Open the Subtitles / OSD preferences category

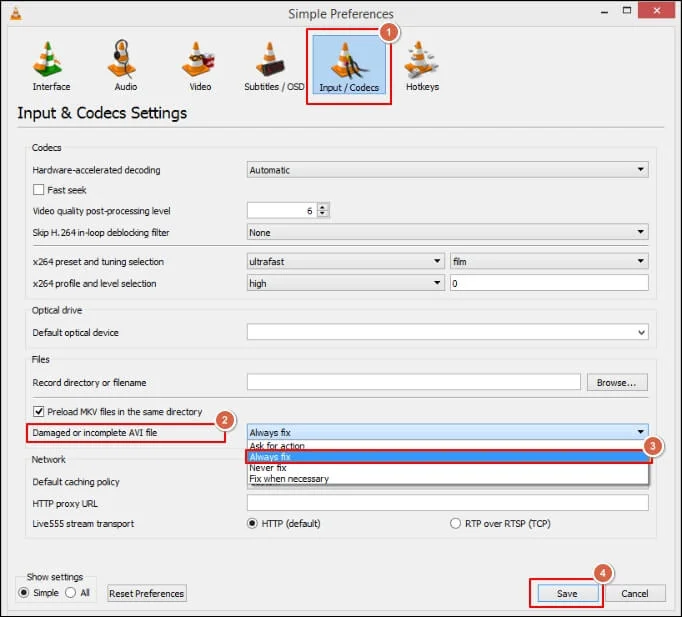pos(274,66)
